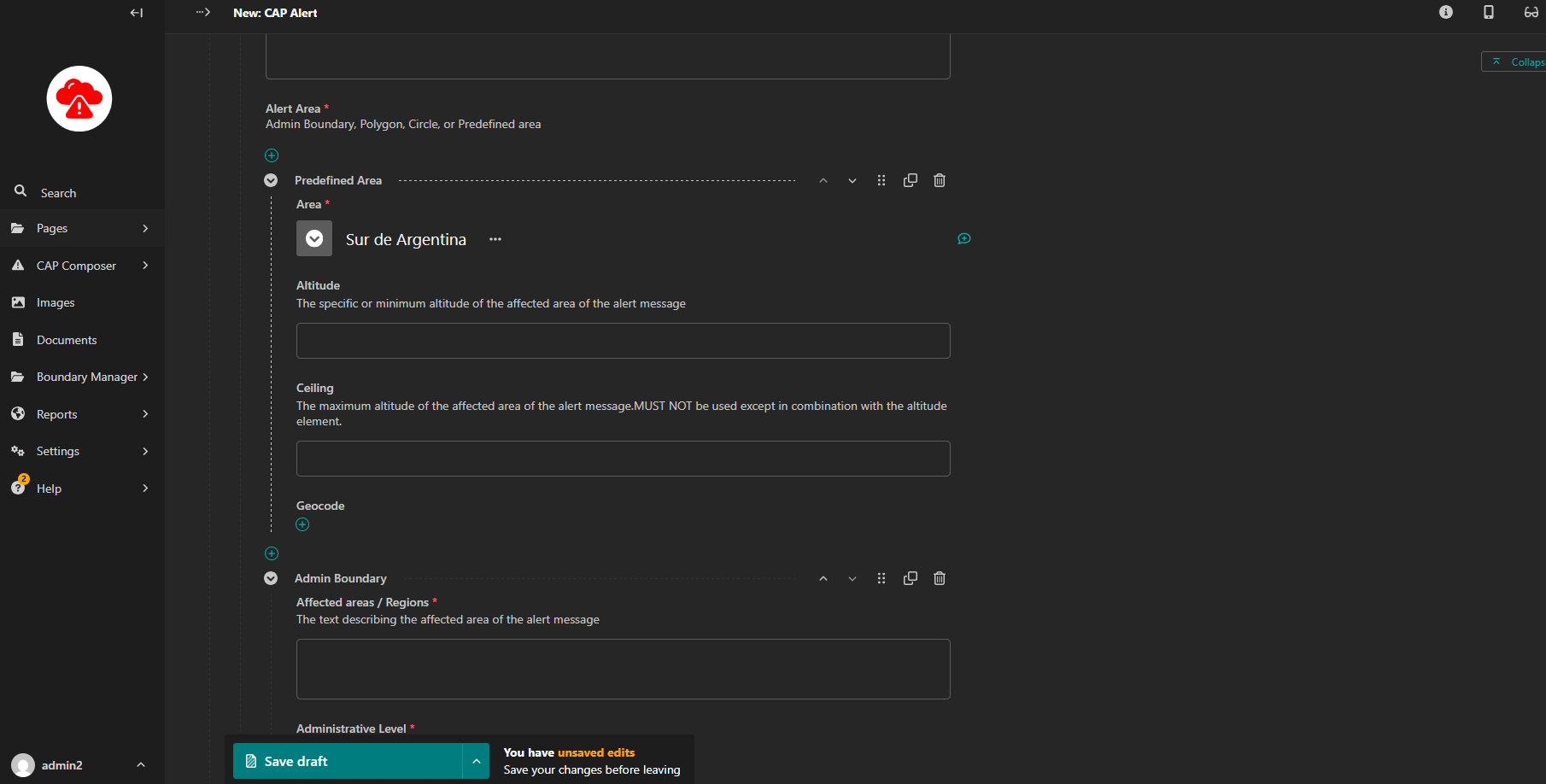Expand Pages submenu chevron
Screen dimensions: 1546x784
pyautogui.click(x=145, y=228)
